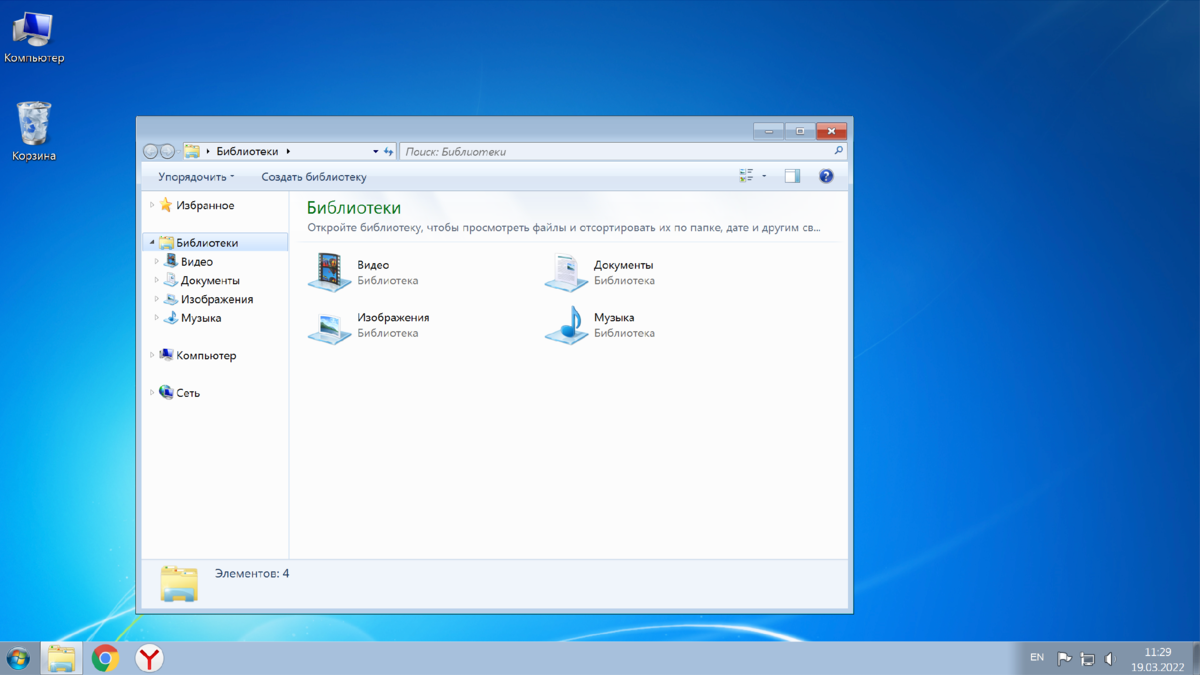Click Explorer icon in the taskbar
1200x675 pixels.
[x=62, y=658]
